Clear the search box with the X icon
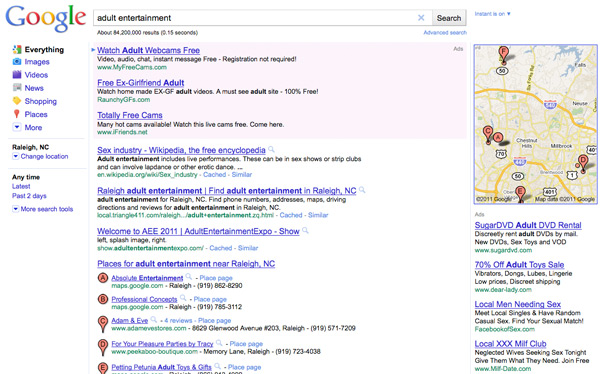The width and height of the screenshot is (600, 374). click(x=421, y=18)
